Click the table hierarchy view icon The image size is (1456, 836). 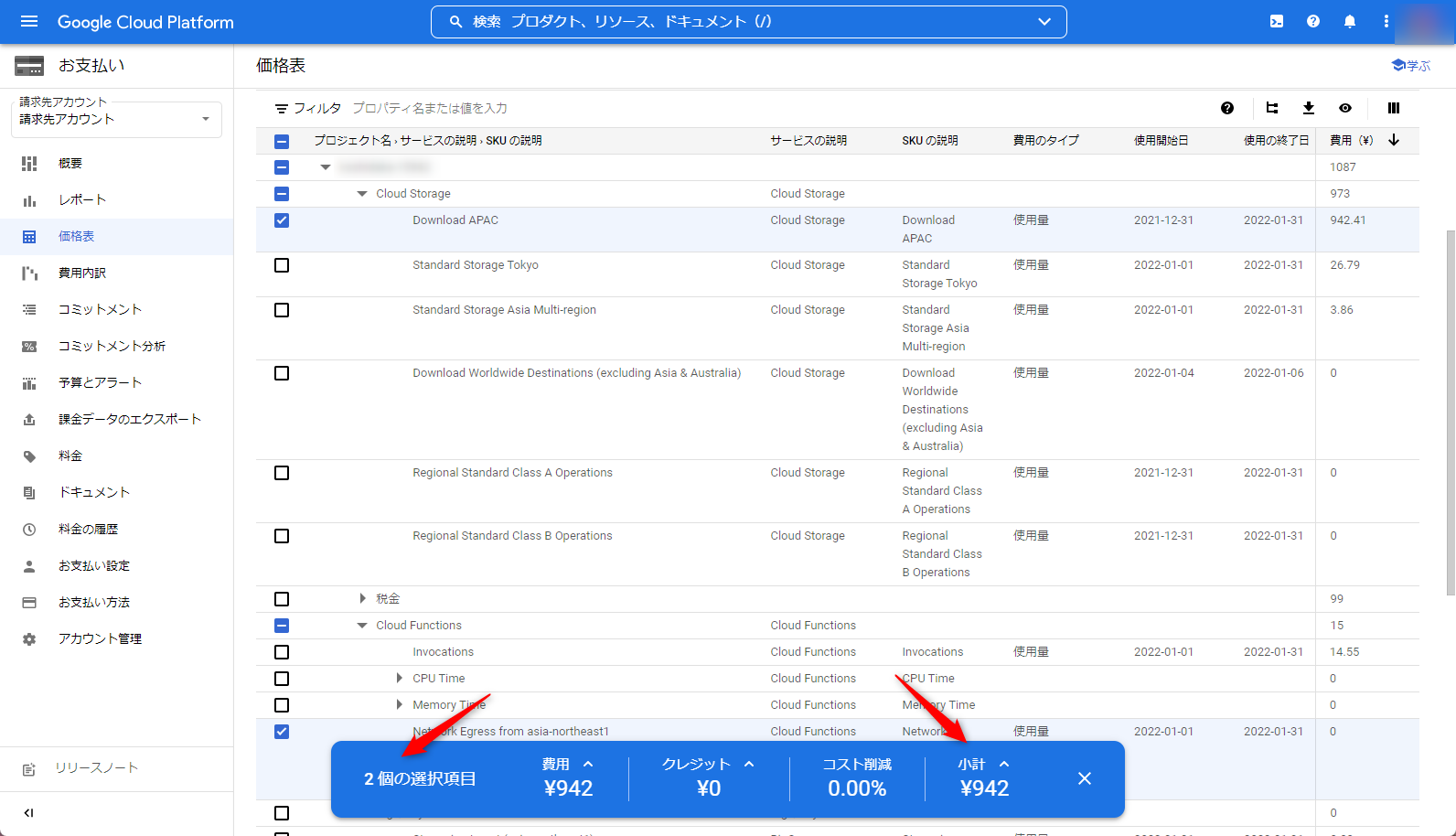pyautogui.click(x=1272, y=108)
